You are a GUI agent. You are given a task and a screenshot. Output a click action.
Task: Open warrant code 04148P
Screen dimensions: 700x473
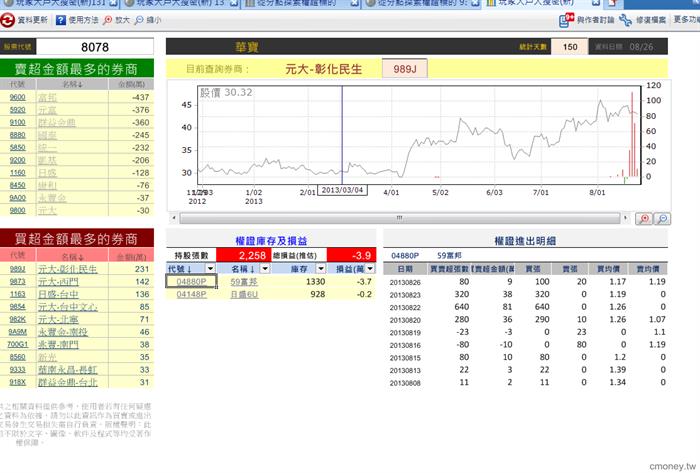click(192, 294)
